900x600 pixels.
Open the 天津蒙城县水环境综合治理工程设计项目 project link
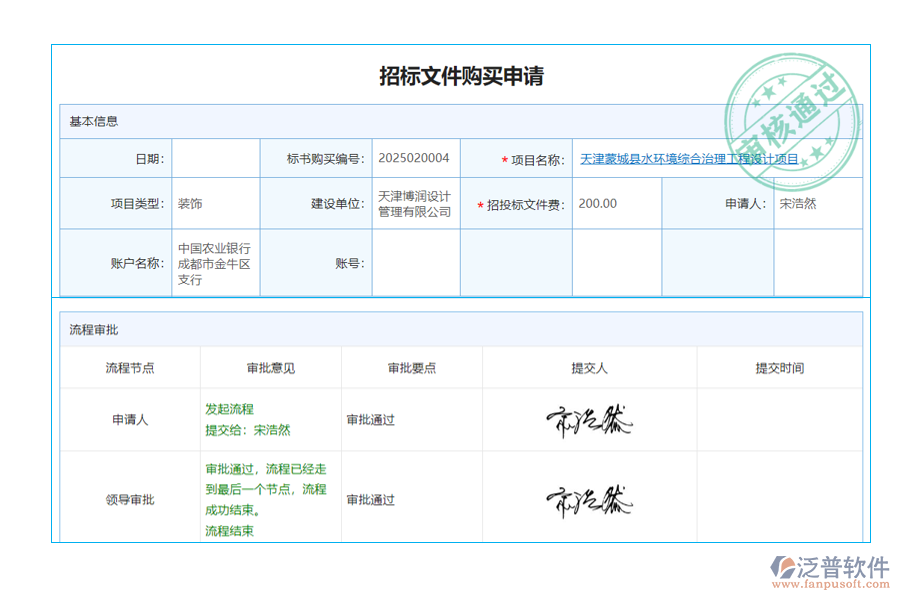(690, 157)
